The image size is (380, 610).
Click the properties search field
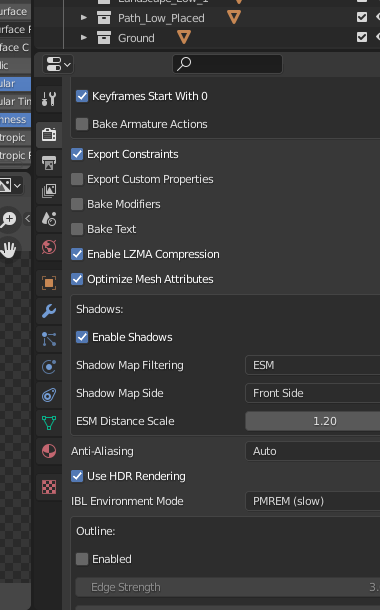pyautogui.click(x=228, y=64)
